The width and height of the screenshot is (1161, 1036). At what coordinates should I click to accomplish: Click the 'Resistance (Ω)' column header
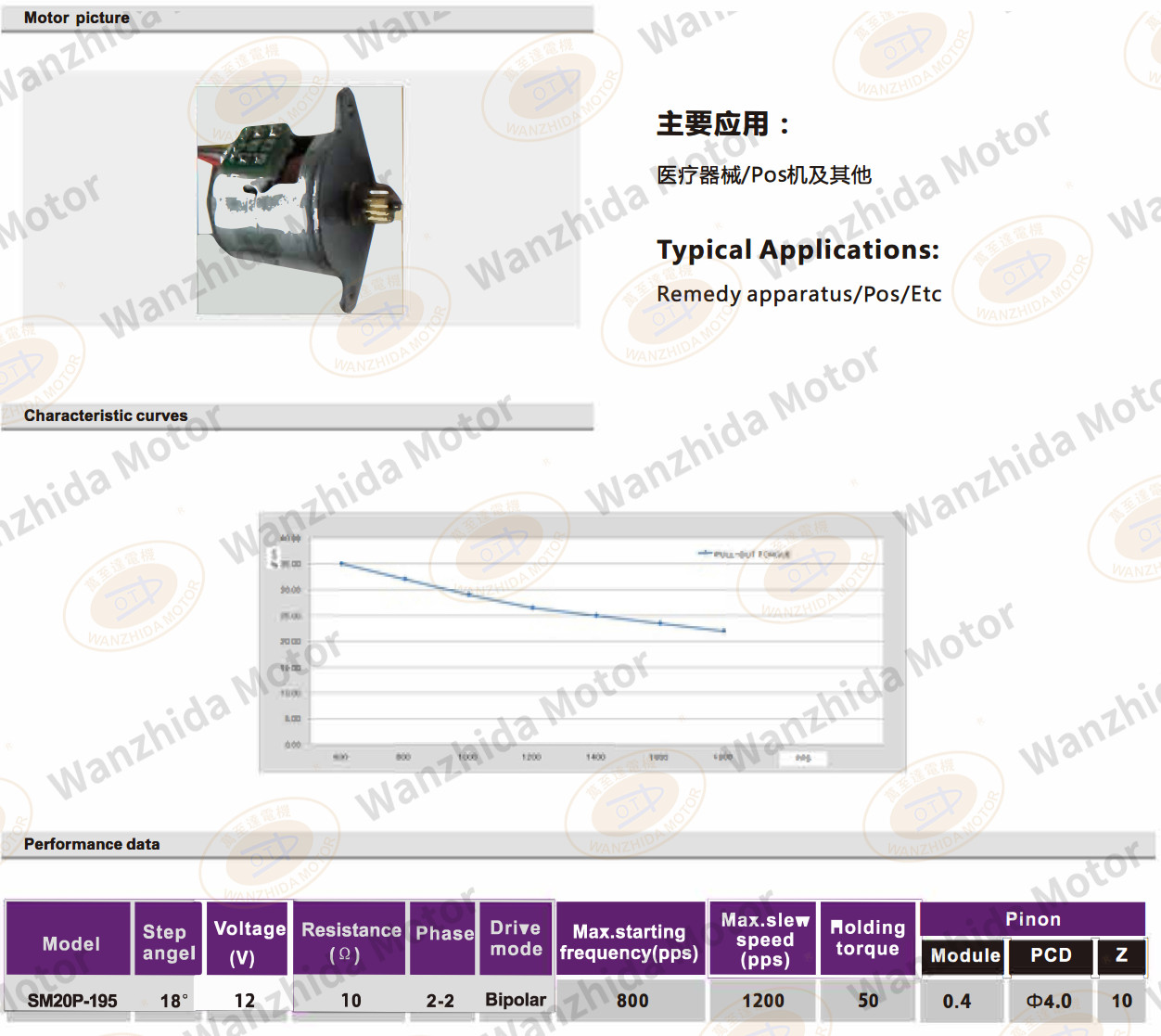point(351,939)
